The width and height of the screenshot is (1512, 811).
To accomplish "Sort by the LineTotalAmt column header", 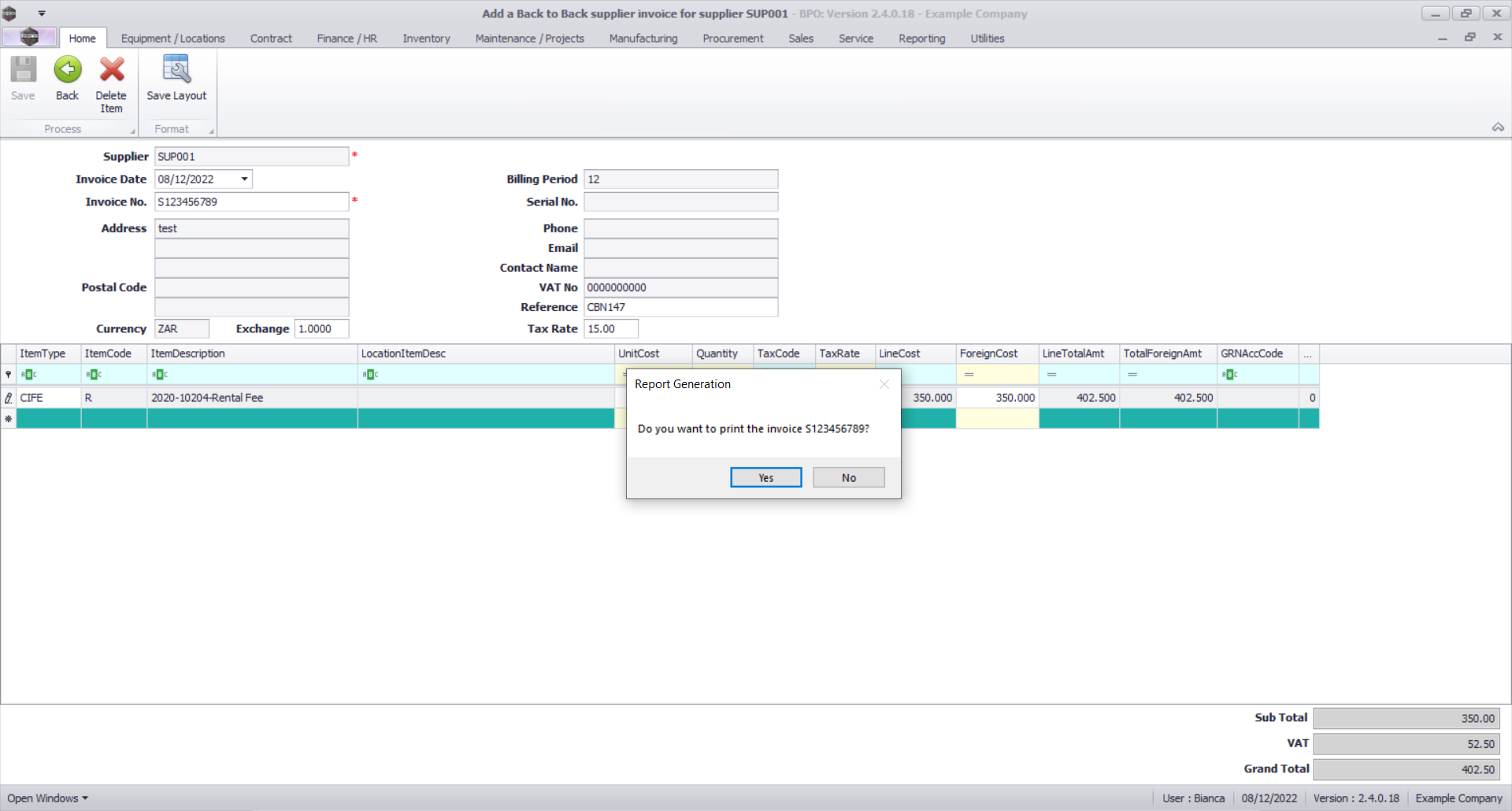I will (1079, 354).
